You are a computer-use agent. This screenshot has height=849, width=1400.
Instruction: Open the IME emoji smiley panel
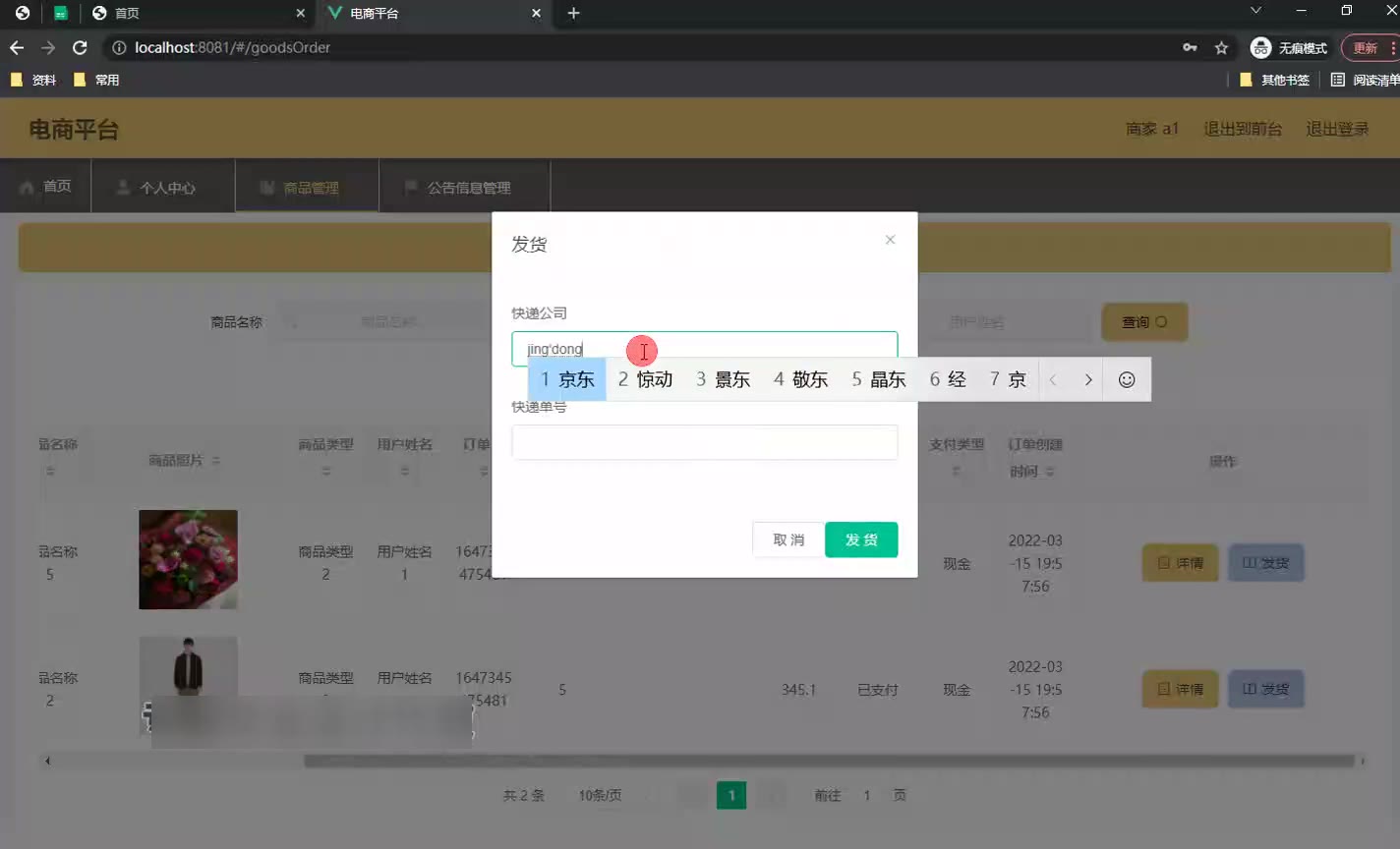(x=1127, y=380)
